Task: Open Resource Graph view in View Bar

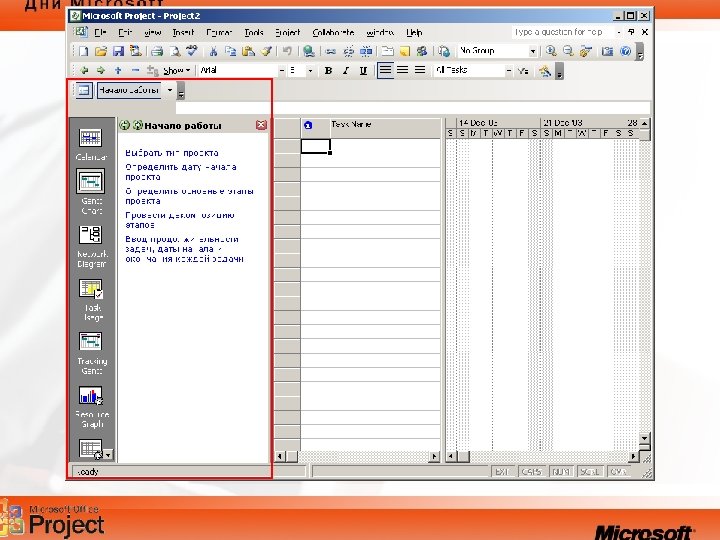Action: tap(91, 406)
